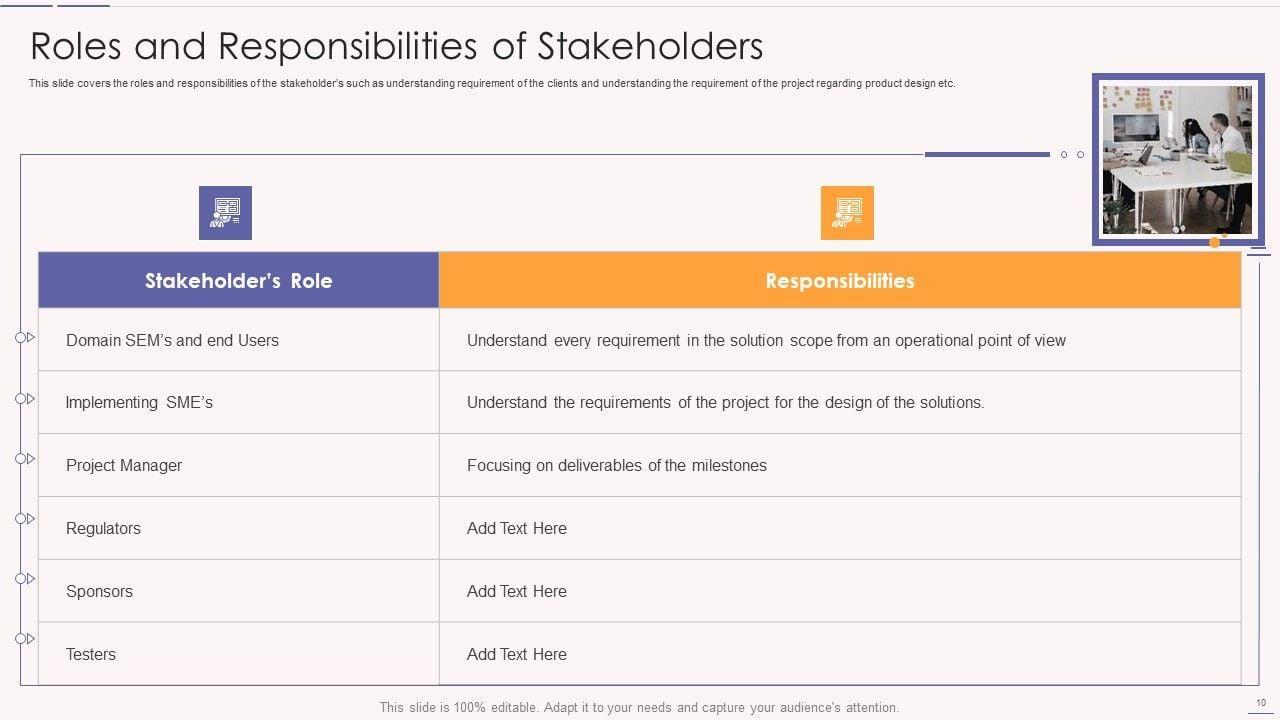Image resolution: width=1280 pixels, height=720 pixels.
Task: Click Add Text Here in Testers row
Action: coord(517,654)
